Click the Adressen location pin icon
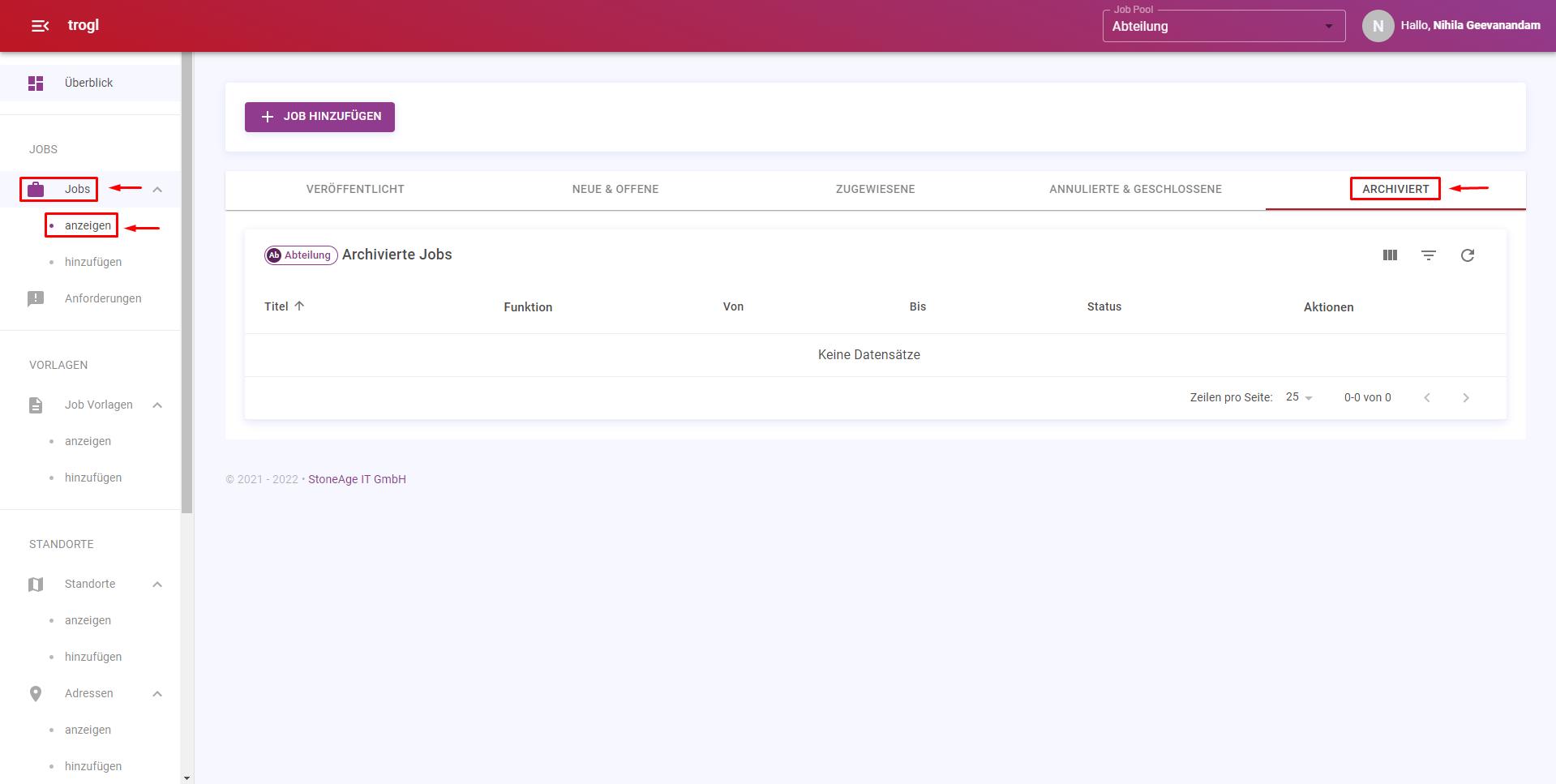 pos(36,693)
